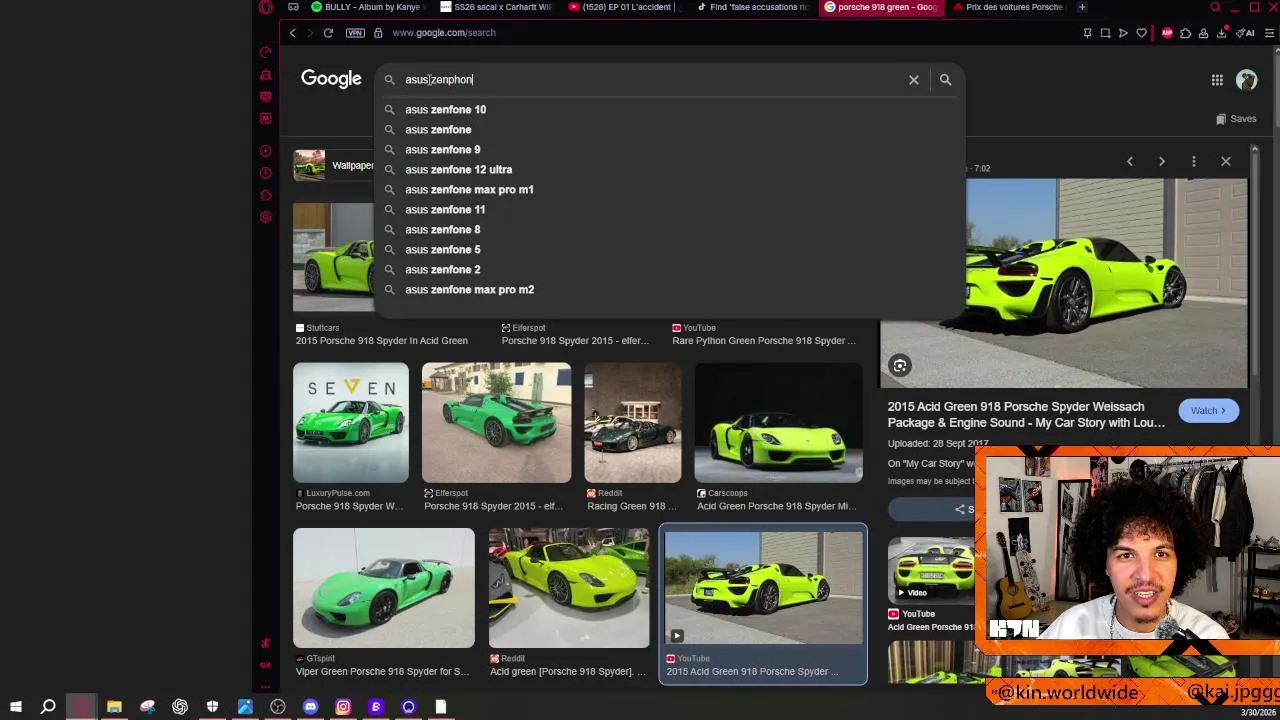Open Windows taskbar search
1280x720 pixels.
(x=48, y=707)
